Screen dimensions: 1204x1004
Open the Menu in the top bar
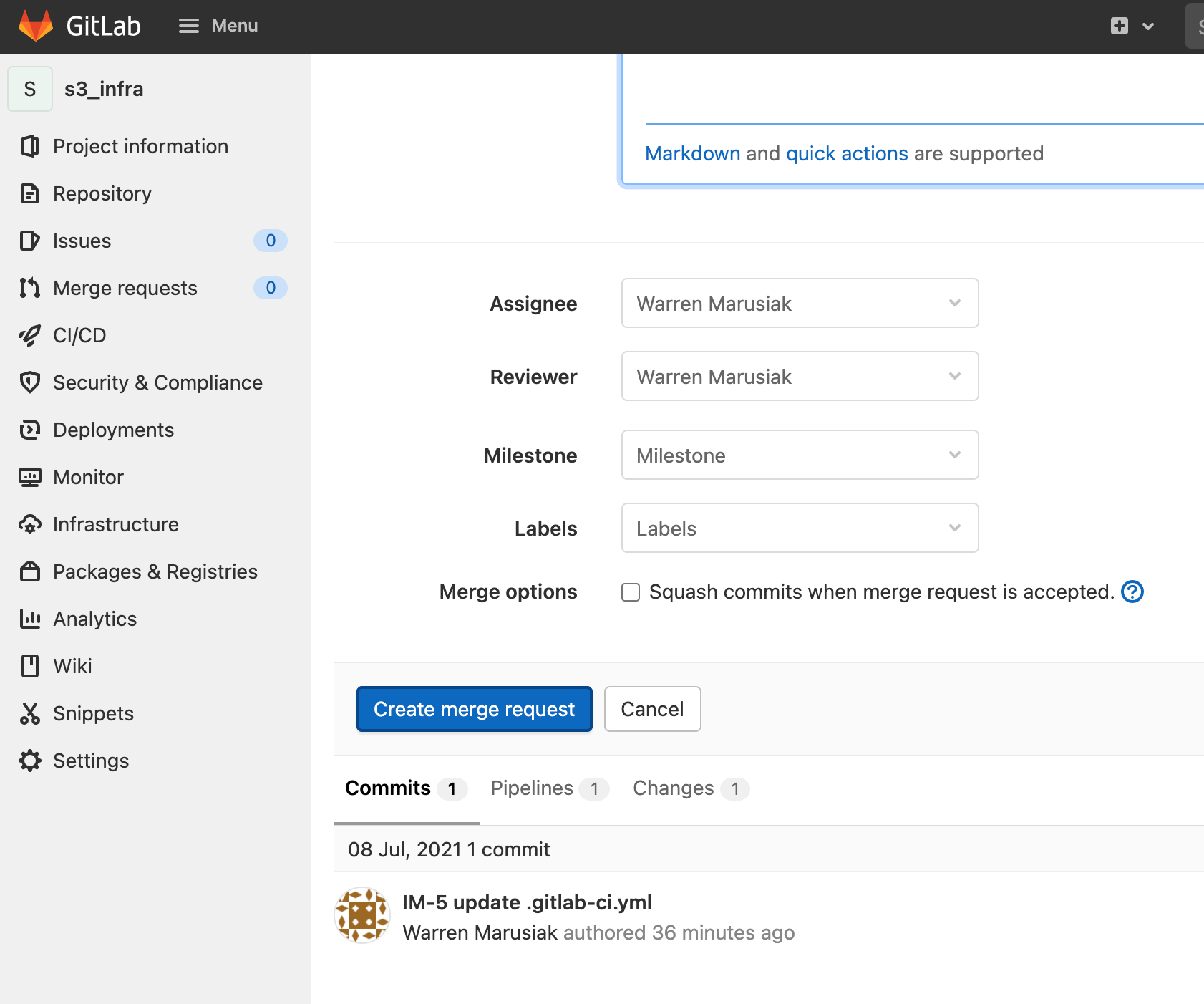(x=218, y=26)
